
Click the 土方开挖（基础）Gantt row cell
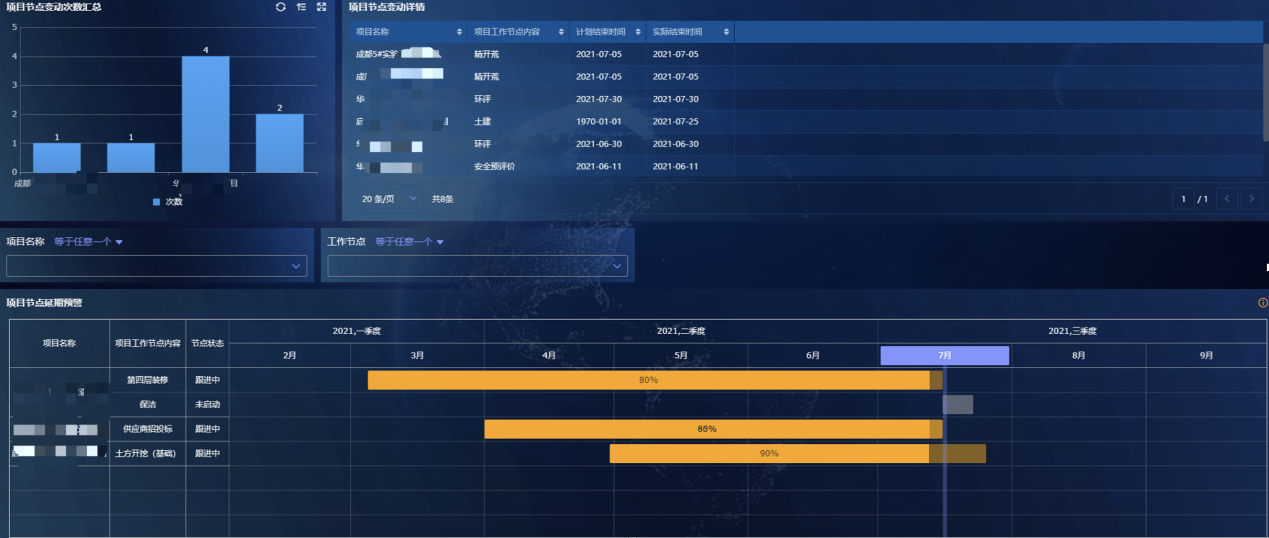[148, 453]
